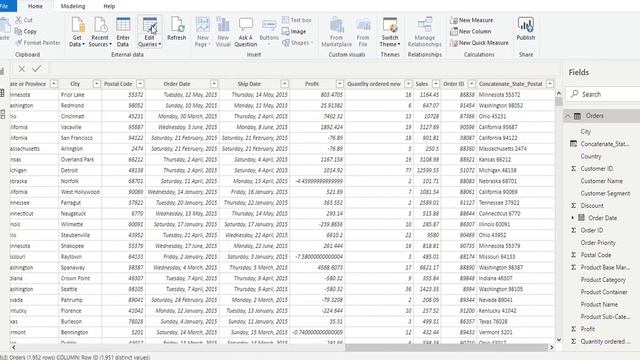Create a New Quick Measure
Image resolution: width=640 pixels, height=360 pixels.
coord(479,42)
